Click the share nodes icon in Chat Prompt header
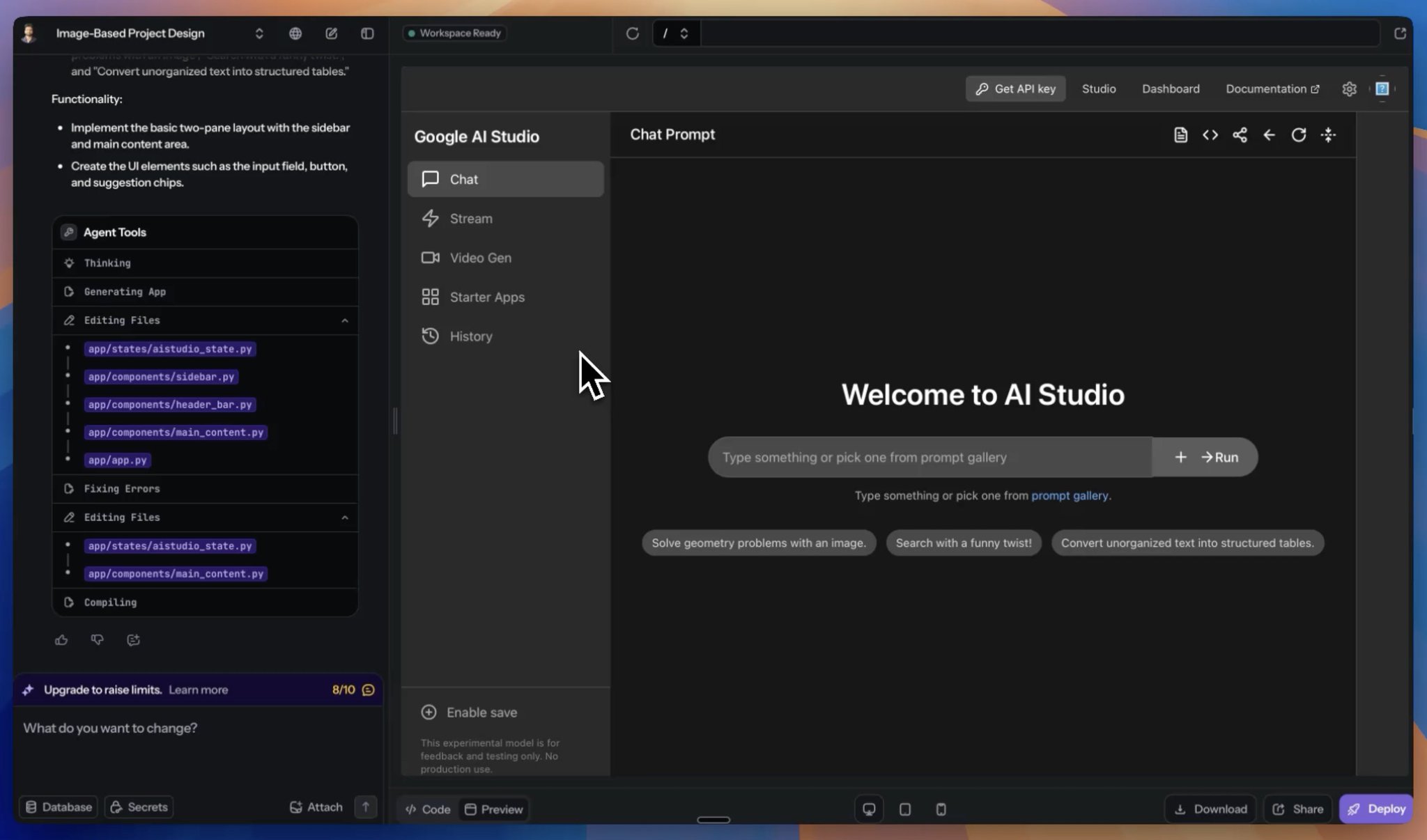Screen dimensions: 1427x840 tap(1240, 135)
